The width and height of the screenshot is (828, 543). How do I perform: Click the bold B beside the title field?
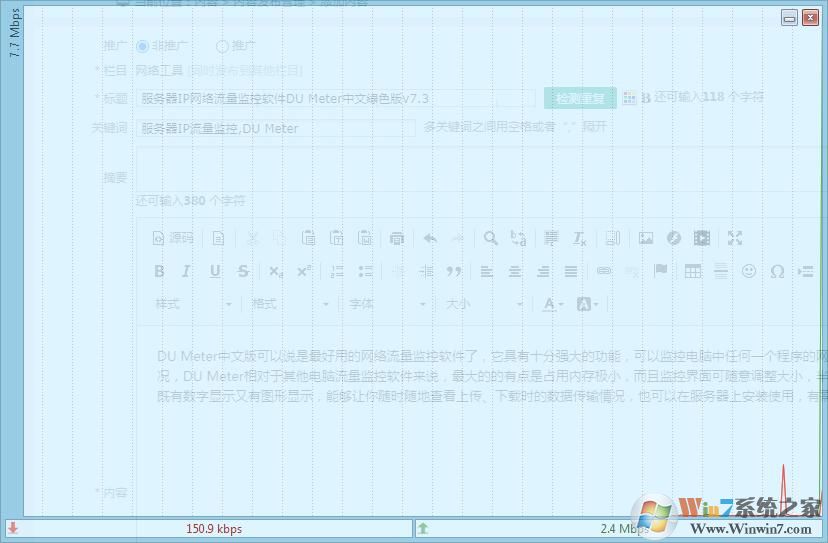click(646, 98)
